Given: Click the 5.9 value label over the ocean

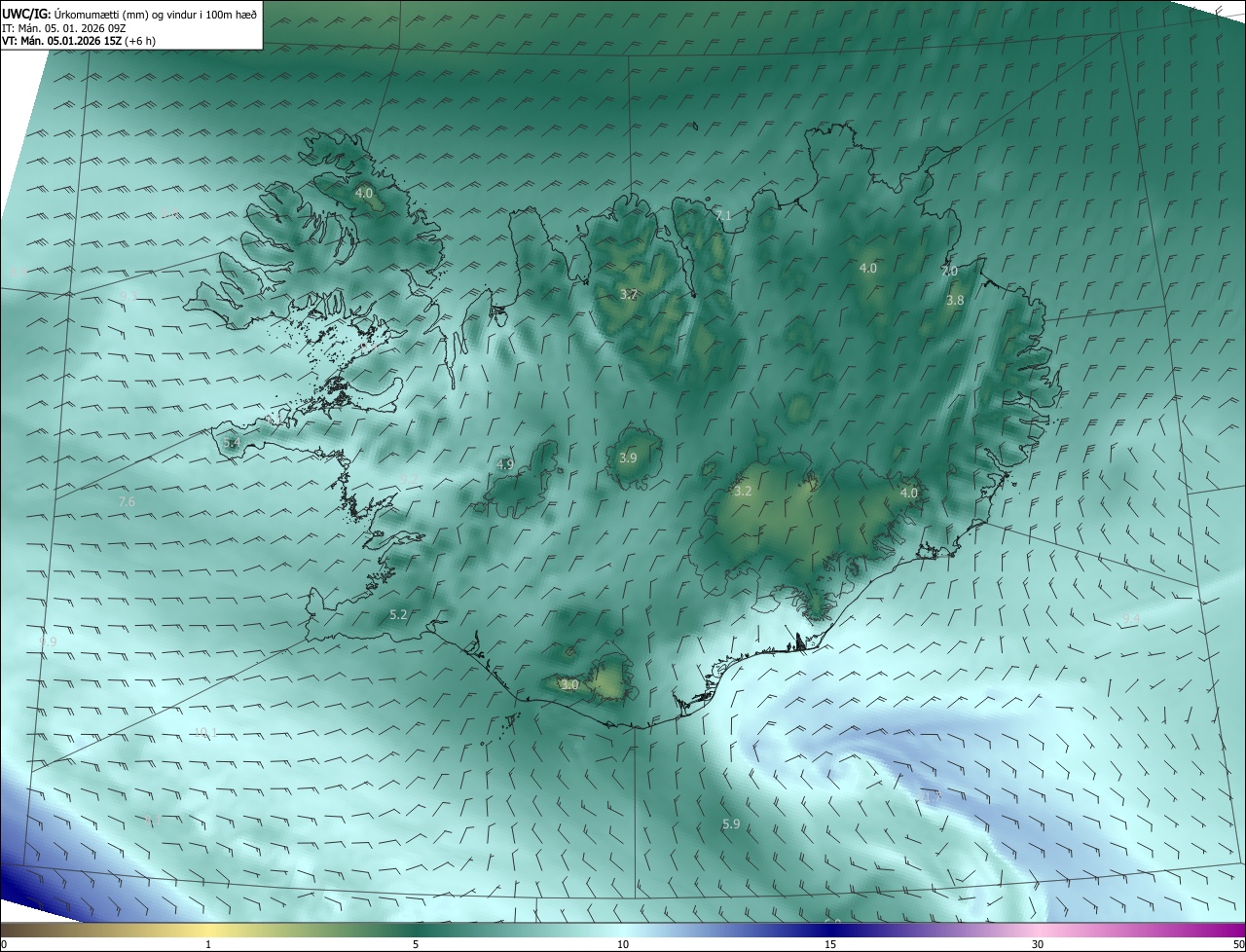Looking at the screenshot, I should tap(731, 824).
